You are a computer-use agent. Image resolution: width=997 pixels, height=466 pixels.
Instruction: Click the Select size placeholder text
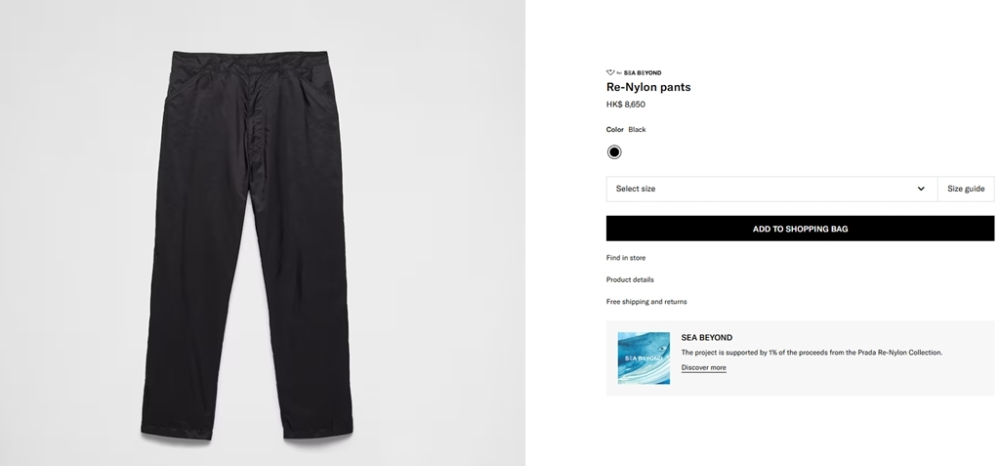635,189
